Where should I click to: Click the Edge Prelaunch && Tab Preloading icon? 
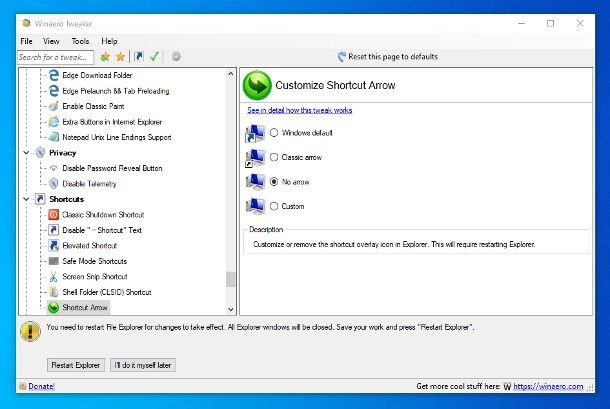[x=54, y=91]
